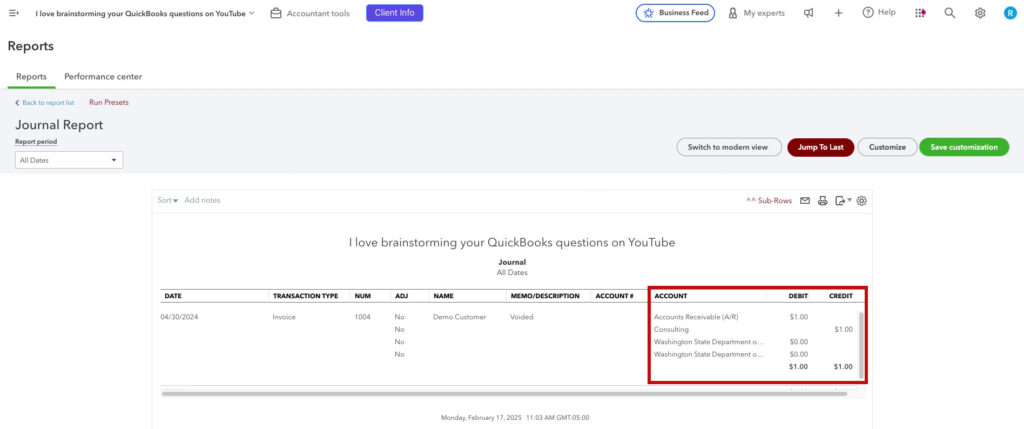Click the plus Create icon
The height and width of the screenshot is (429, 1024).
point(839,13)
